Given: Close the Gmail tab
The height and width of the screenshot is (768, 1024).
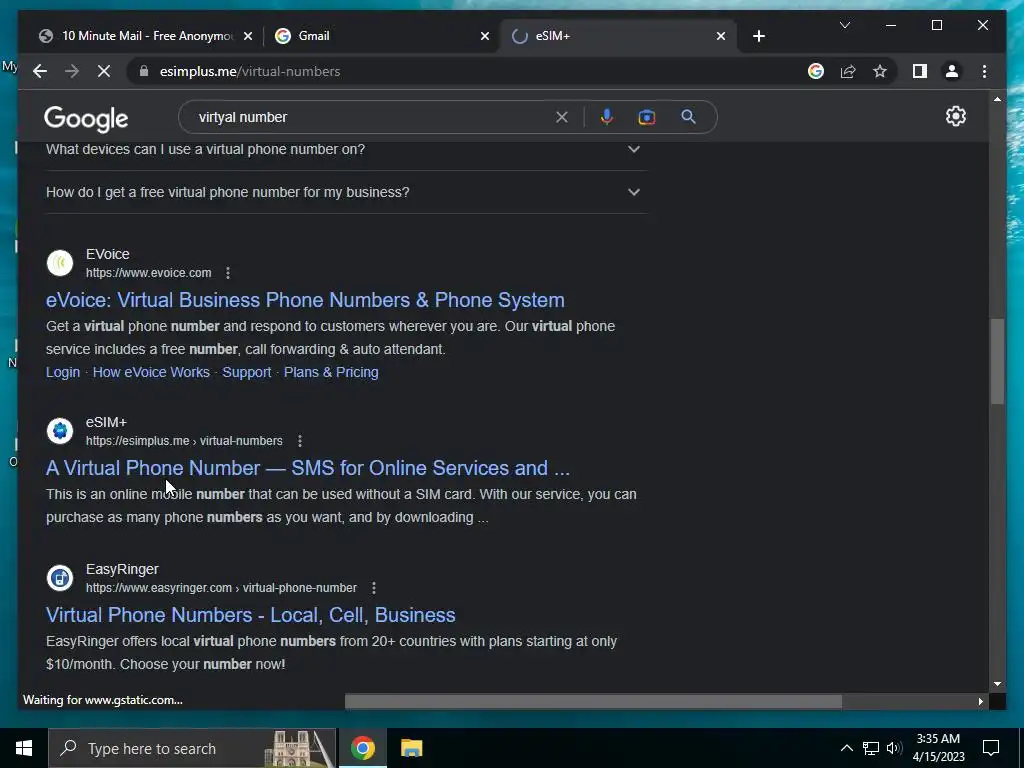Looking at the screenshot, I should [485, 36].
